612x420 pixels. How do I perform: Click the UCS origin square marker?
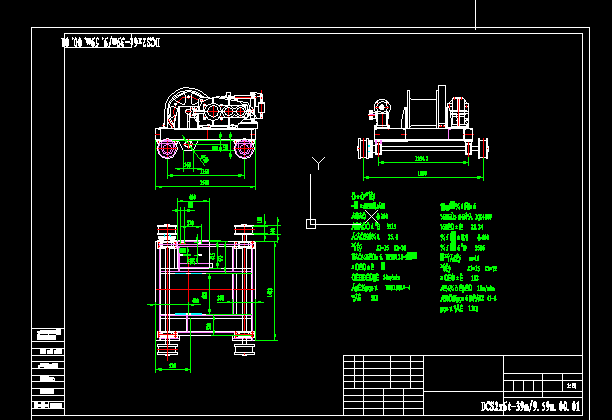311,223
